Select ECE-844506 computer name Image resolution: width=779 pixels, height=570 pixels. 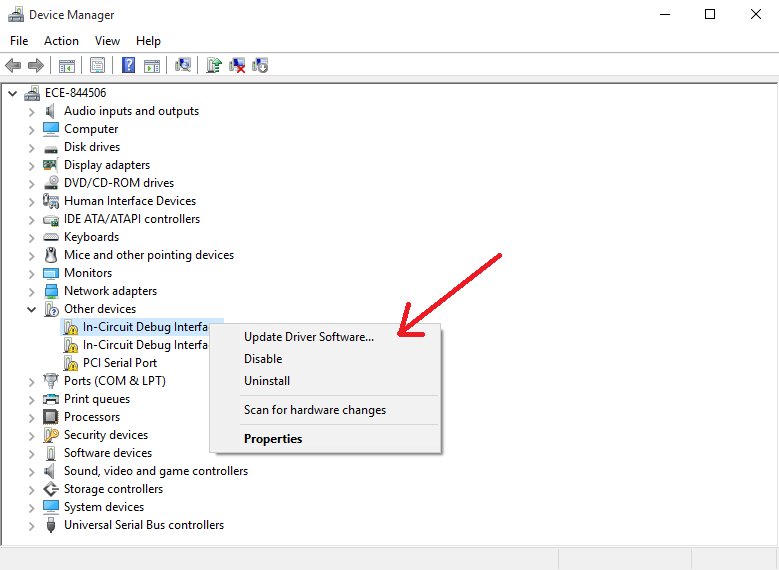tap(76, 93)
